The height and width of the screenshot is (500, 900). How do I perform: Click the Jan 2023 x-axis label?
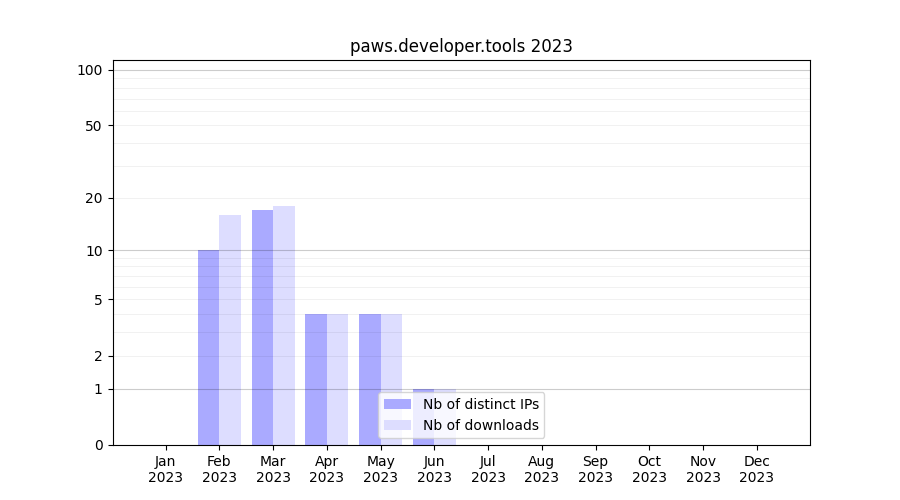coord(166,469)
